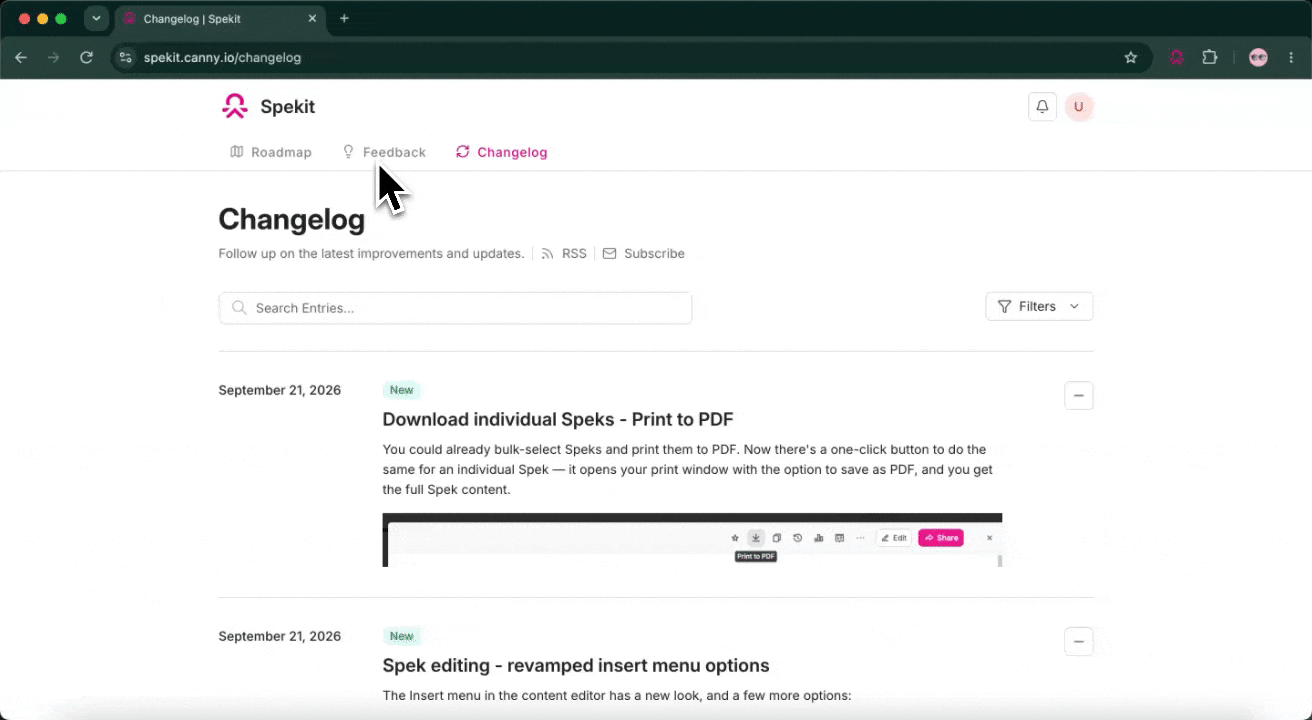Click the "New" label on Spek editing entry
Viewport: 1312px width, 720px height.
click(x=401, y=636)
